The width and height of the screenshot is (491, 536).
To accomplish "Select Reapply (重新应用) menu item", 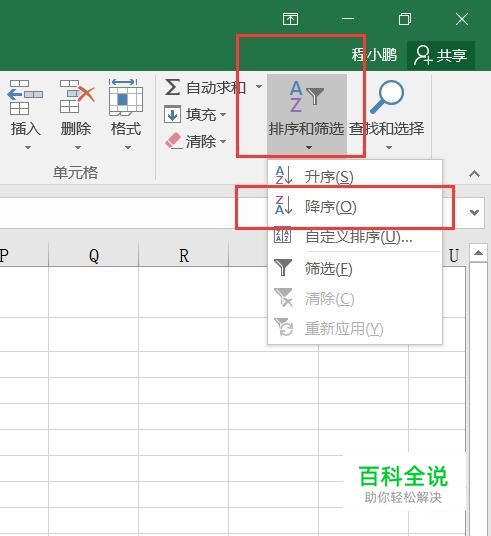I will point(355,329).
